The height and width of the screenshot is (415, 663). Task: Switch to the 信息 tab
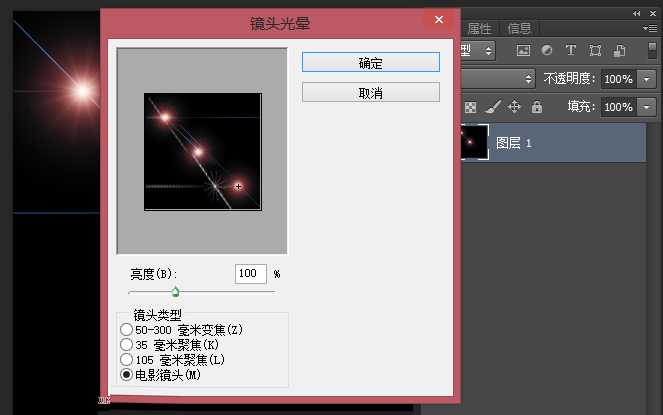(x=519, y=28)
